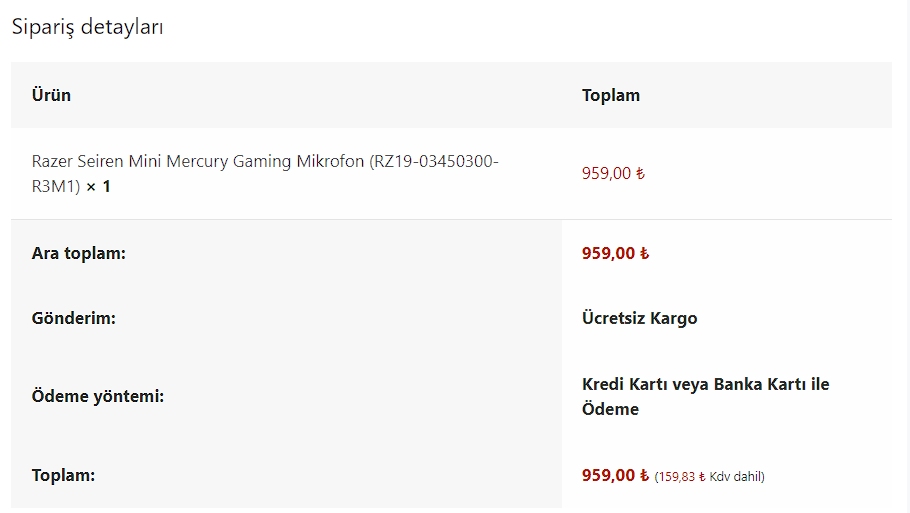This screenshot has height=513, width=910.
Task: Click the "Toplam" column header at top
Action: click(x=610, y=95)
